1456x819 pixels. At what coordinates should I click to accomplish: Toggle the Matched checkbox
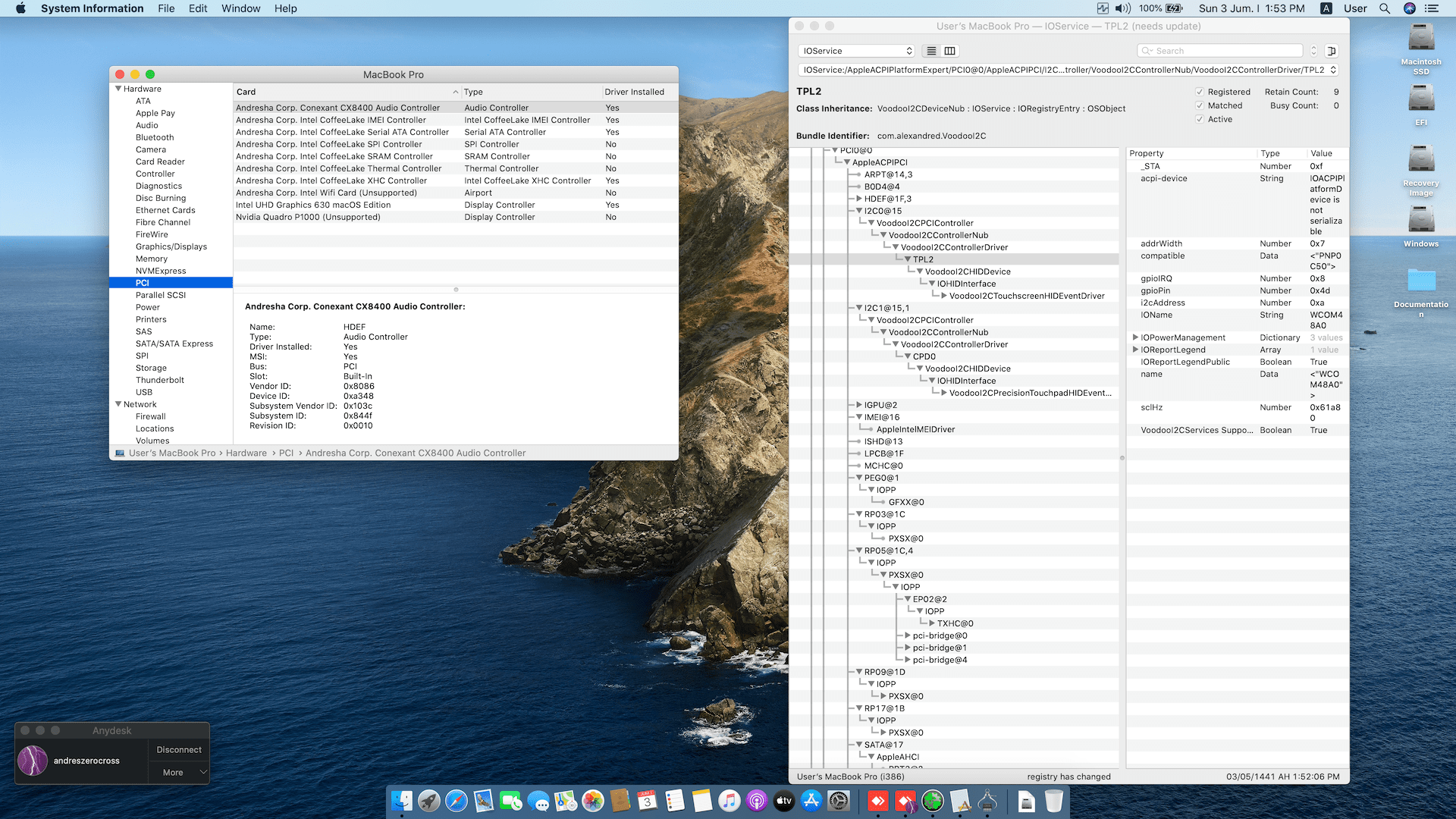pyautogui.click(x=1200, y=105)
